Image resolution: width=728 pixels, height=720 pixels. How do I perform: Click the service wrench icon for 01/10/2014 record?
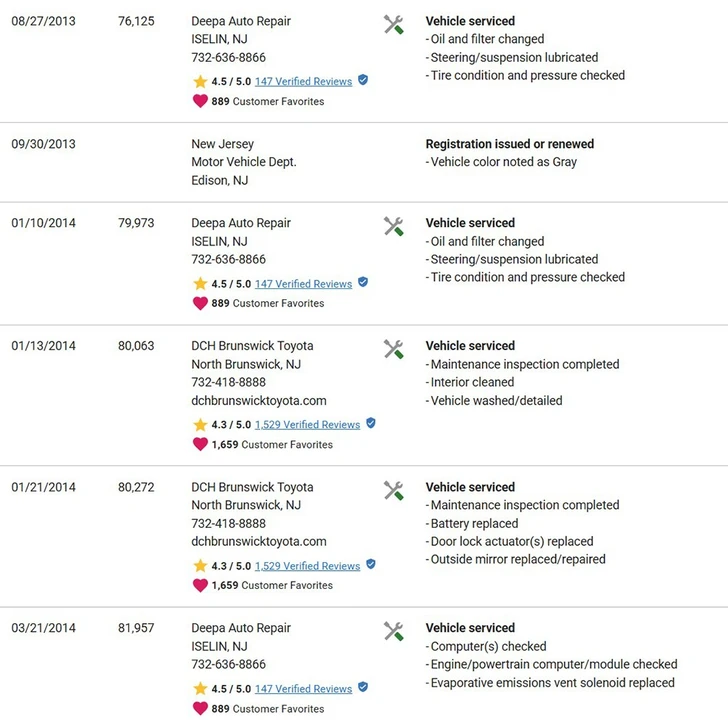click(x=394, y=227)
